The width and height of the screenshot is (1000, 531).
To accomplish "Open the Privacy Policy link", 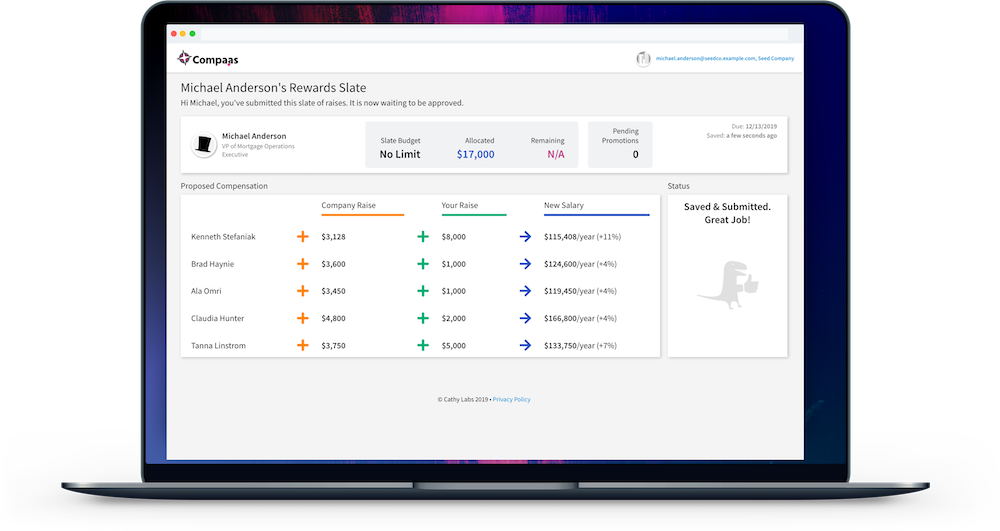I will [x=511, y=400].
